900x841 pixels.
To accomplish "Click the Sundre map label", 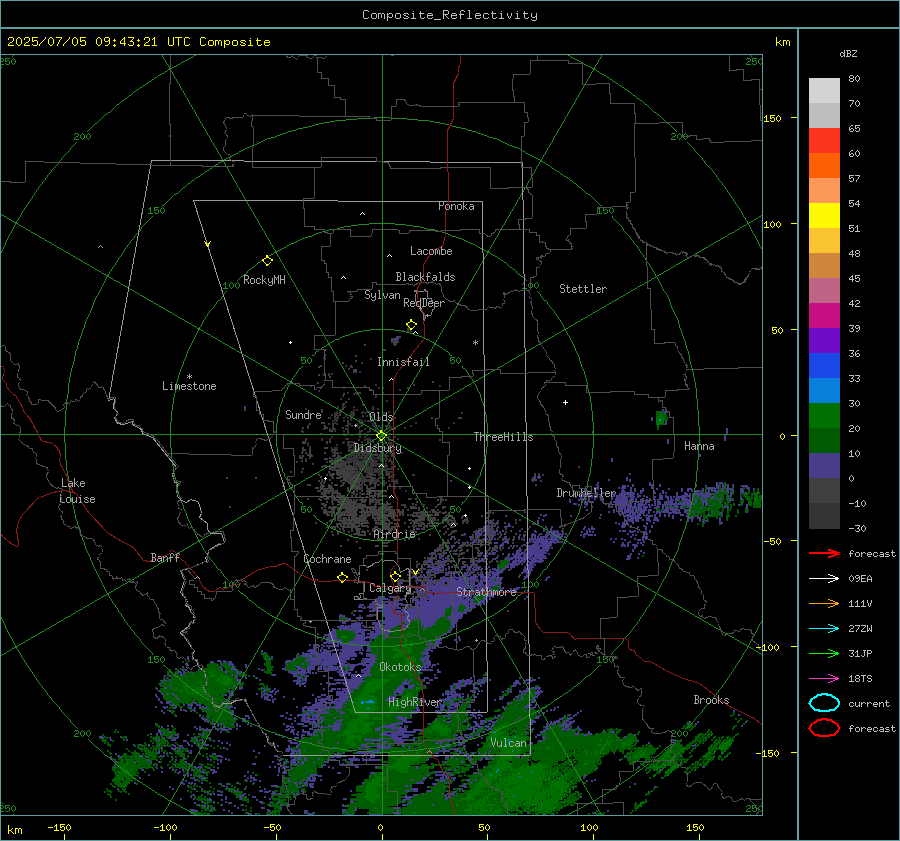I will [303, 414].
